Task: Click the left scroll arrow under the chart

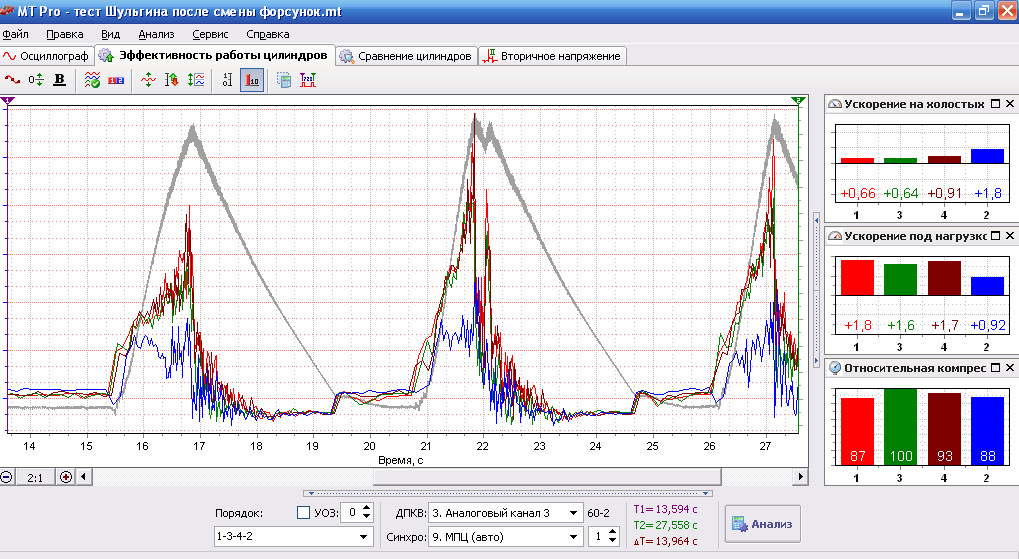Action: point(83,476)
